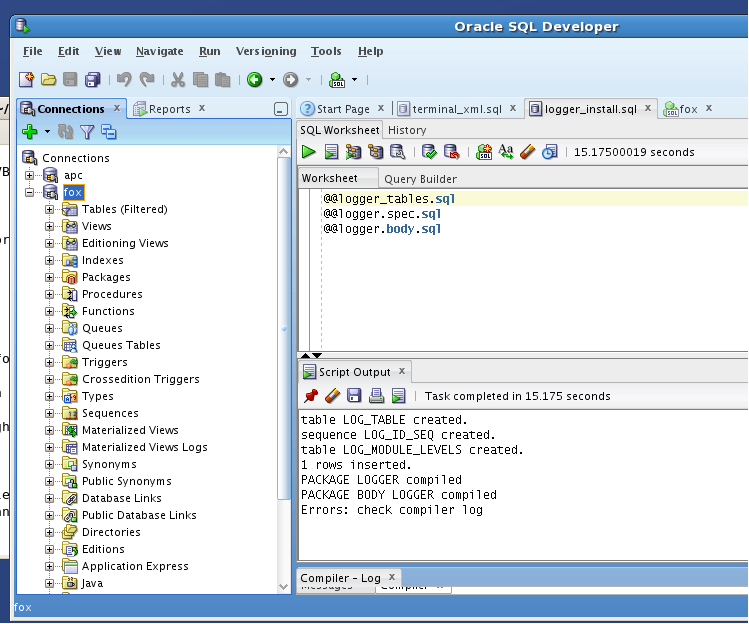Close the Script Output tab
The height and width of the screenshot is (624, 749).
tap(402, 371)
